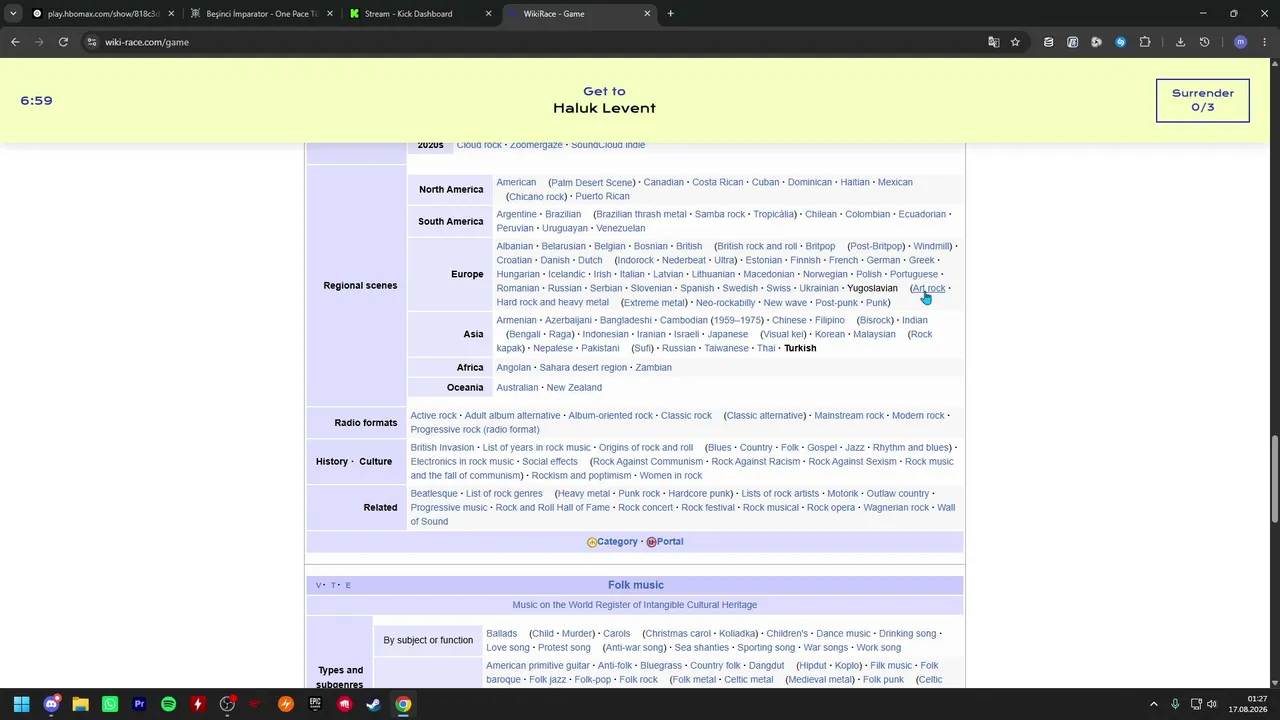Open Music on the World Register link
This screenshot has height=720, width=1280.
pyautogui.click(x=634, y=605)
